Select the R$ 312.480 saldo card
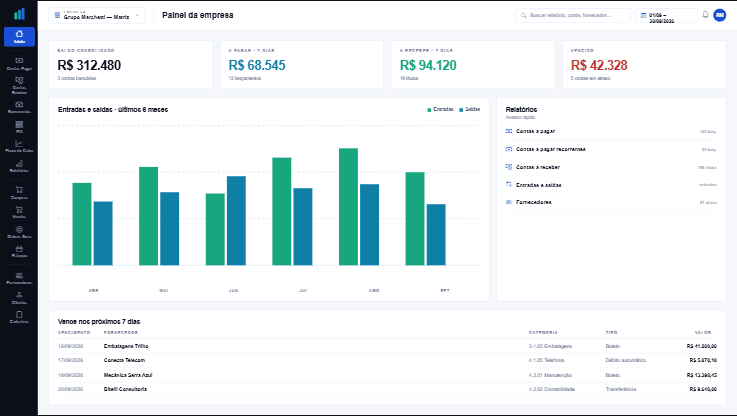 131,64
